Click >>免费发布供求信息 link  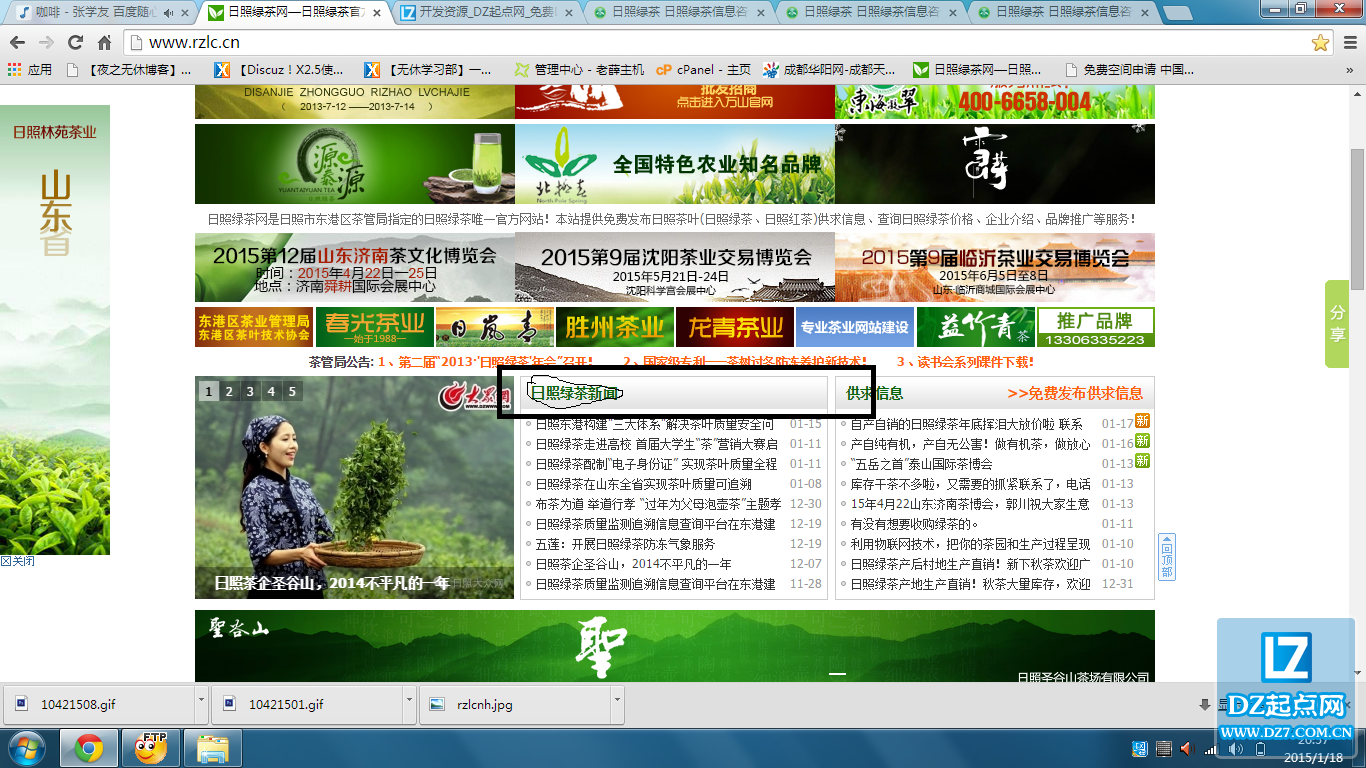1075,393
